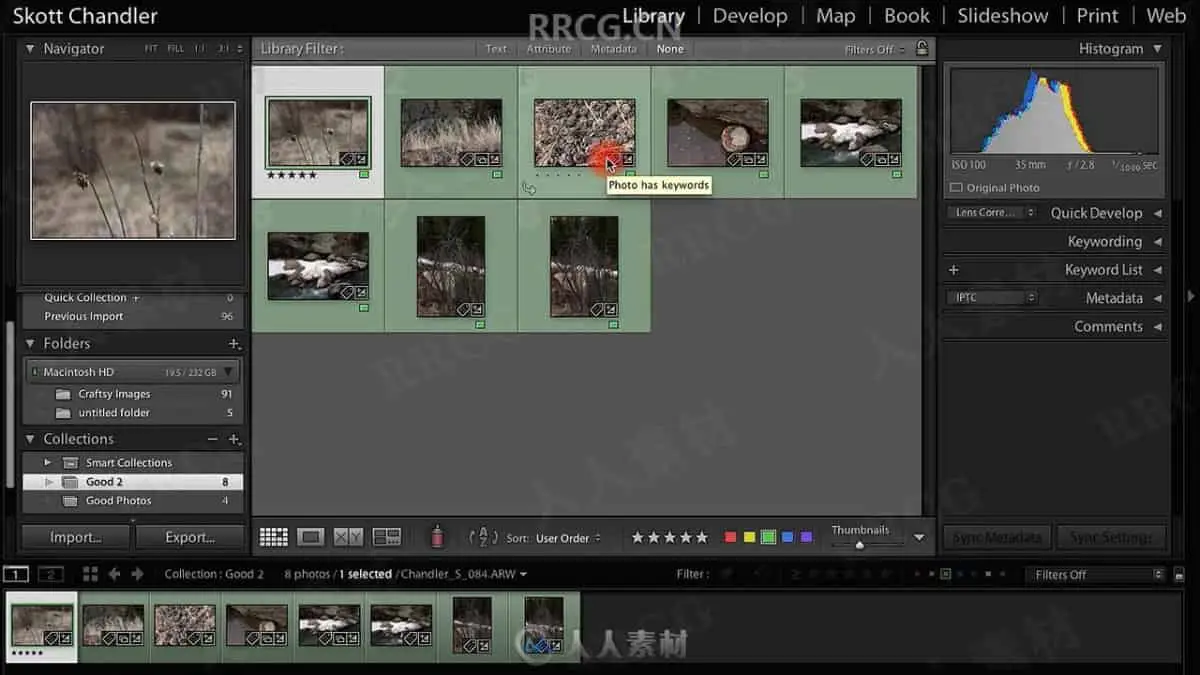The width and height of the screenshot is (1200, 675).
Task: Open the filmstrip grid shortcut icon
Action: [x=90, y=574]
